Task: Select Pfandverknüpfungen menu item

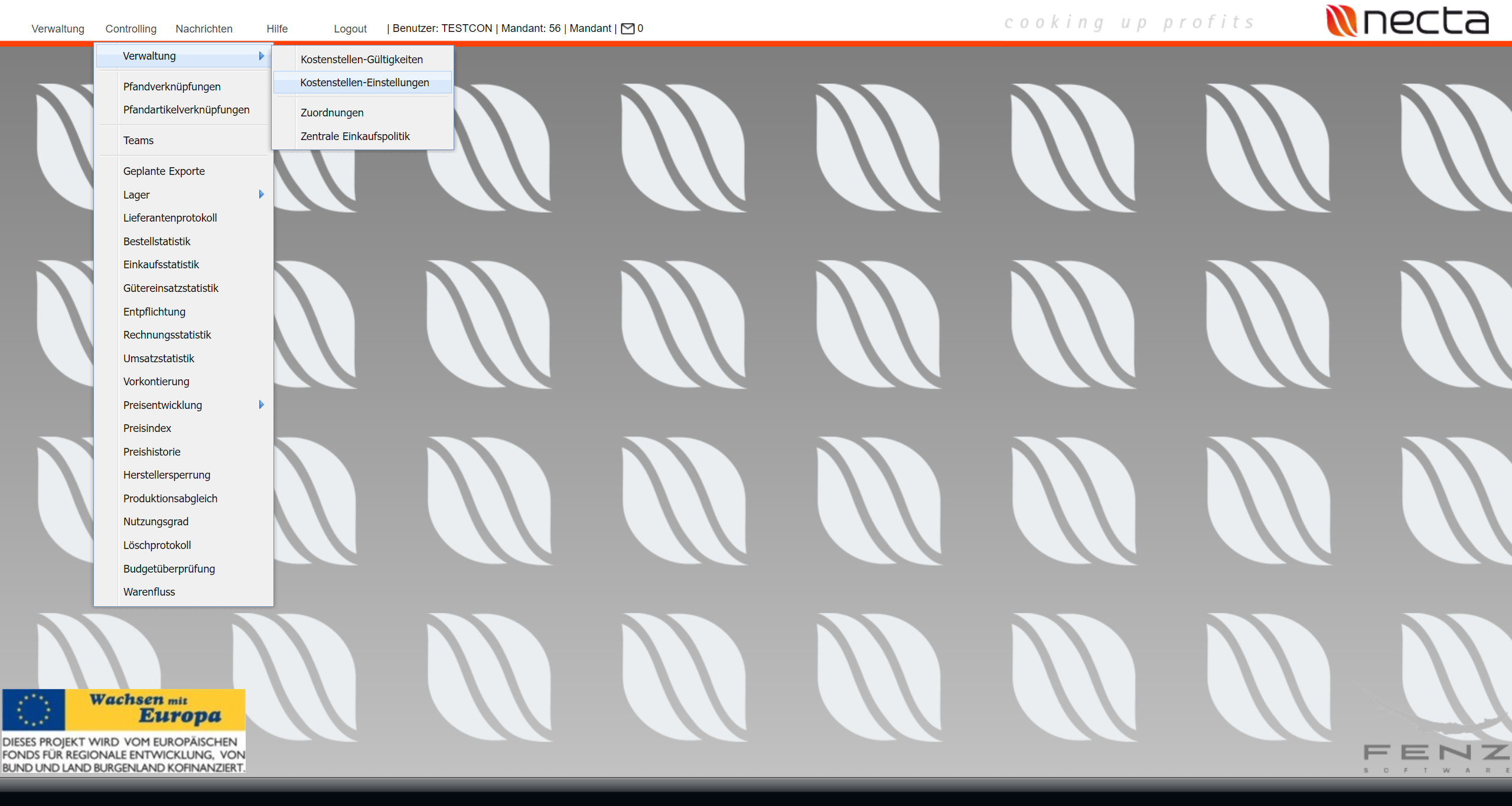Action: coord(172,87)
